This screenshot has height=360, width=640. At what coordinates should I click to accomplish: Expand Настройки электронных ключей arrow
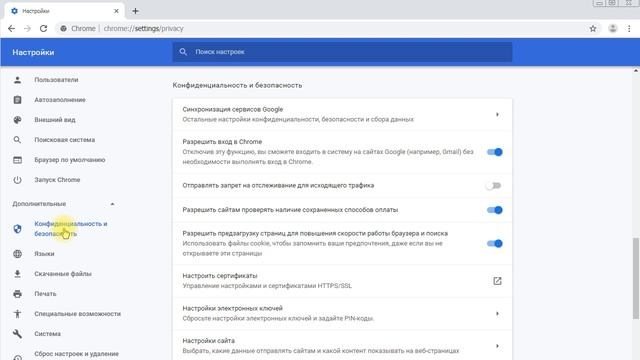[497, 313]
